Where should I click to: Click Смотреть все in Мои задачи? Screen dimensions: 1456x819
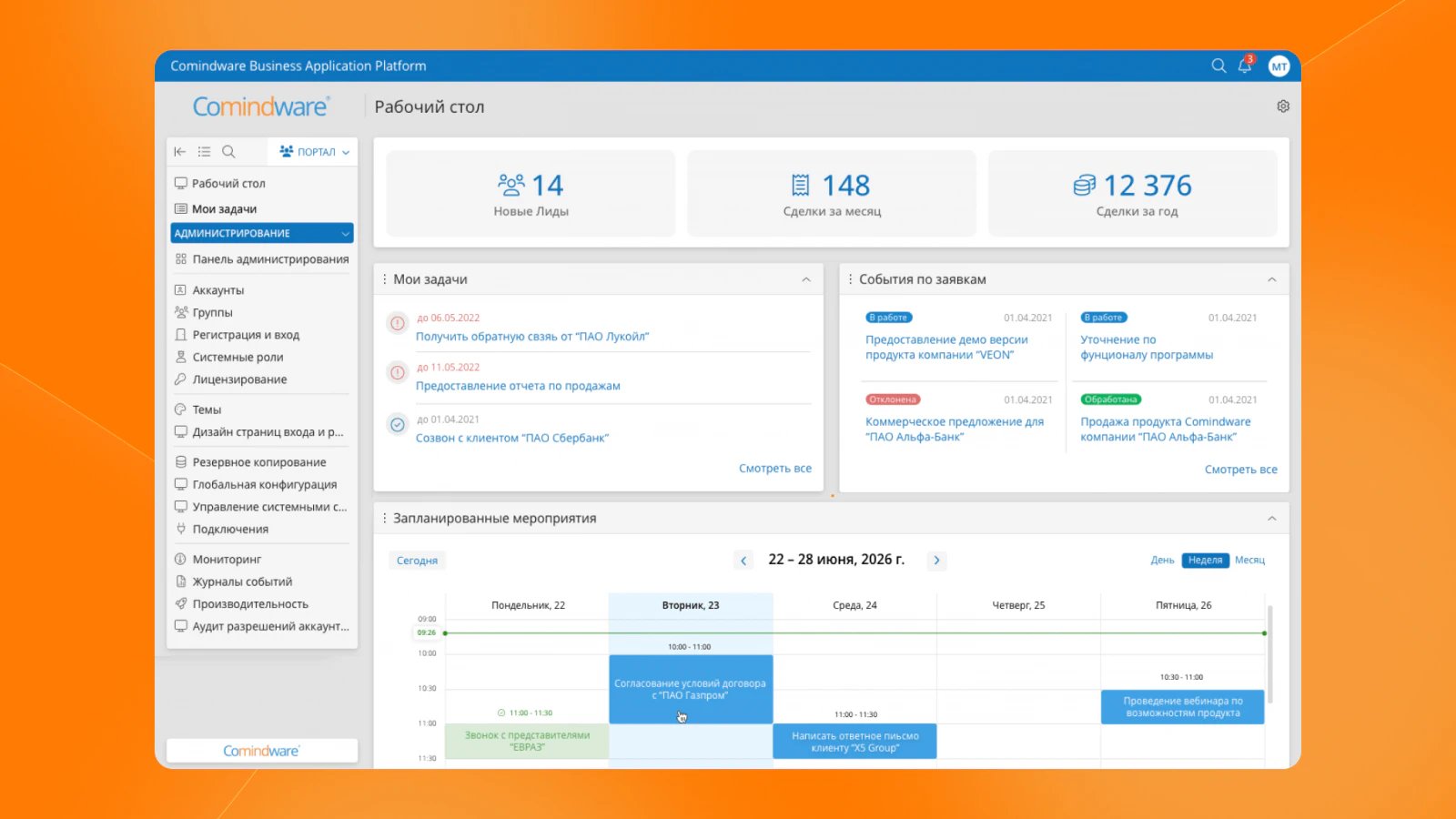point(775,469)
